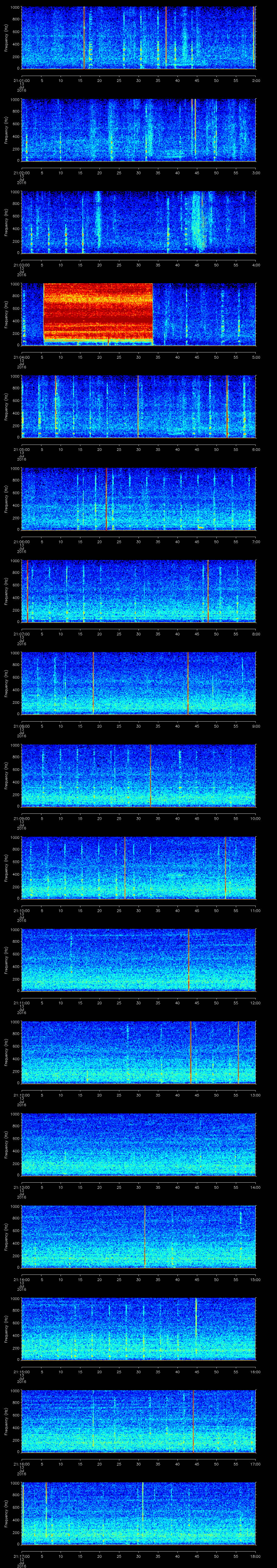This screenshot has width=277, height=1568.
Task: Click the 21:01:00 start time label
Action: 21,80
